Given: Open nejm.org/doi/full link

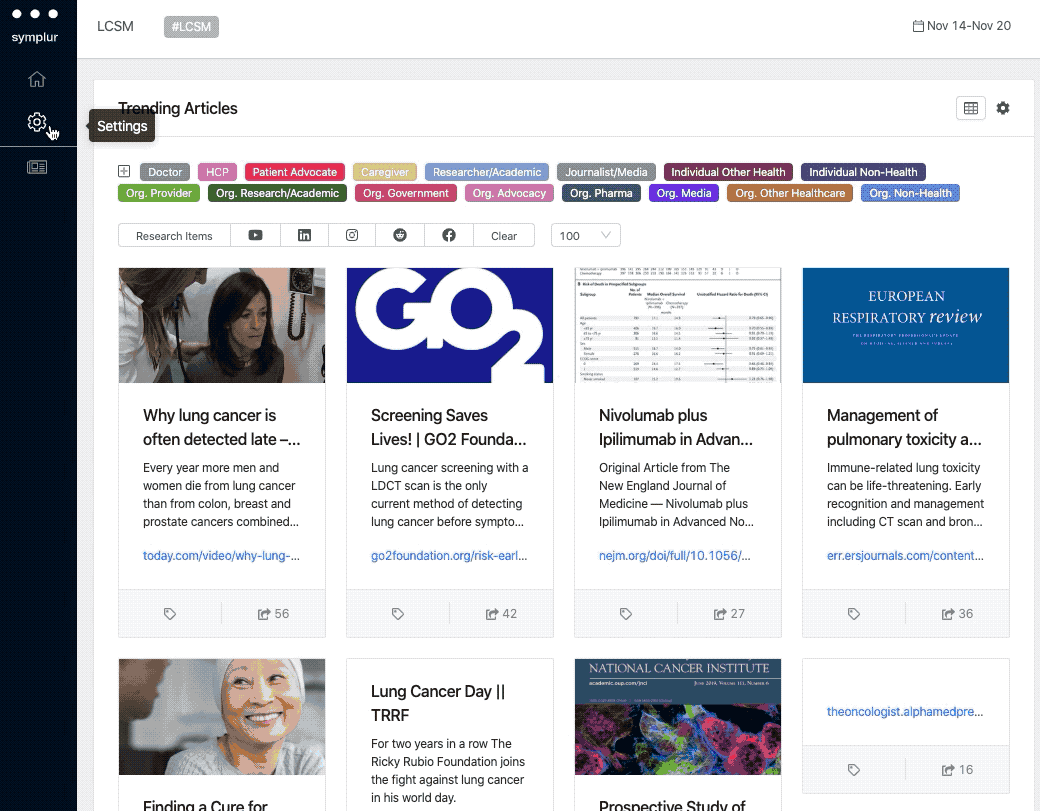Looking at the screenshot, I should (675, 556).
